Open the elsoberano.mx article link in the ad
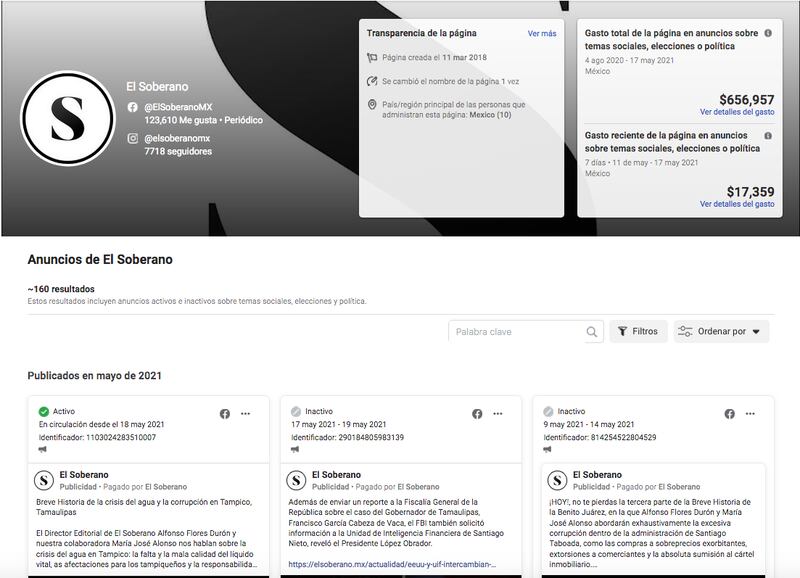 point(392,564)
